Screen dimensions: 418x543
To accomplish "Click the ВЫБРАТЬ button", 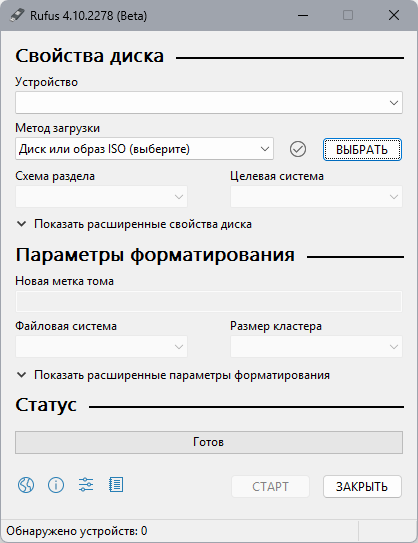I will coord(362,150).
